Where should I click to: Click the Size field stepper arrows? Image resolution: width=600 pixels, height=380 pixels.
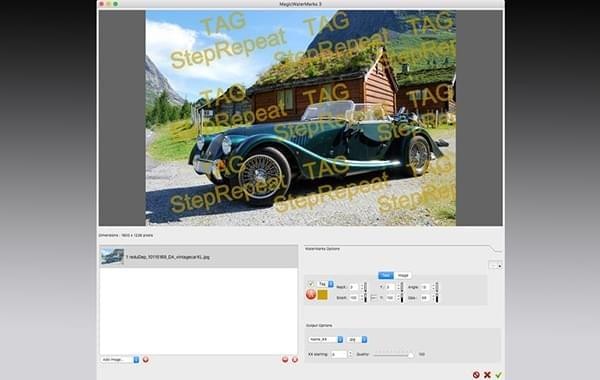pos(433,298)
